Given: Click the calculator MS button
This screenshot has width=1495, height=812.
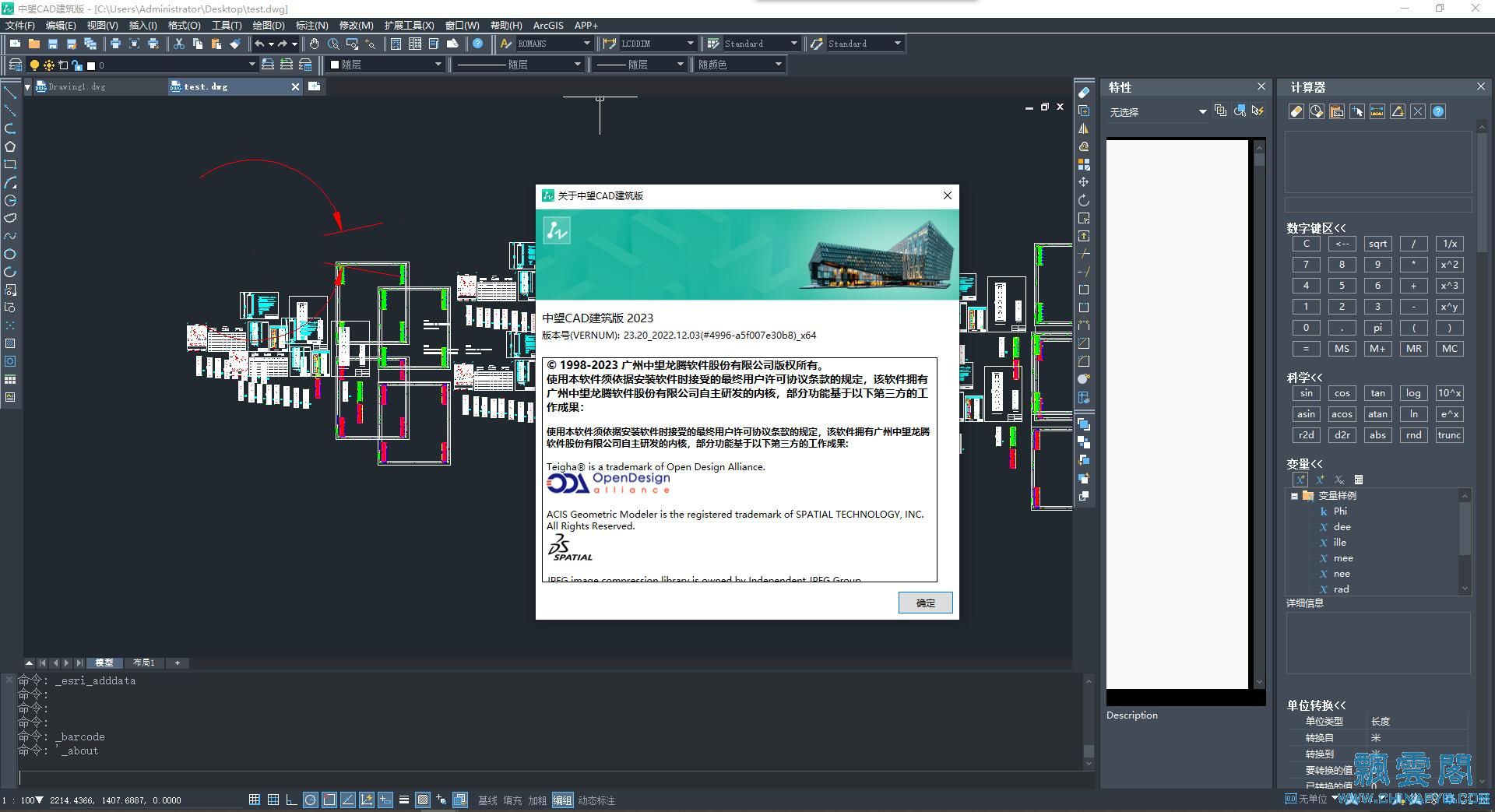Looking at the screenshot, I should (1342, 349).
